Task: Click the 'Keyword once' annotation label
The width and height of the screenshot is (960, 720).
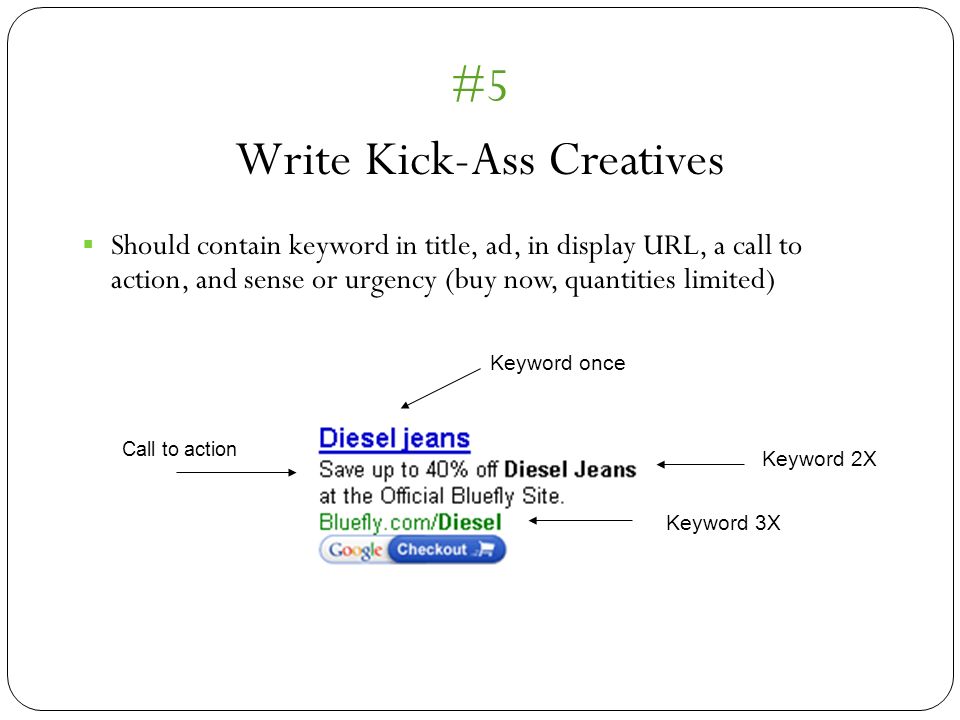Action: click(557, 363)
